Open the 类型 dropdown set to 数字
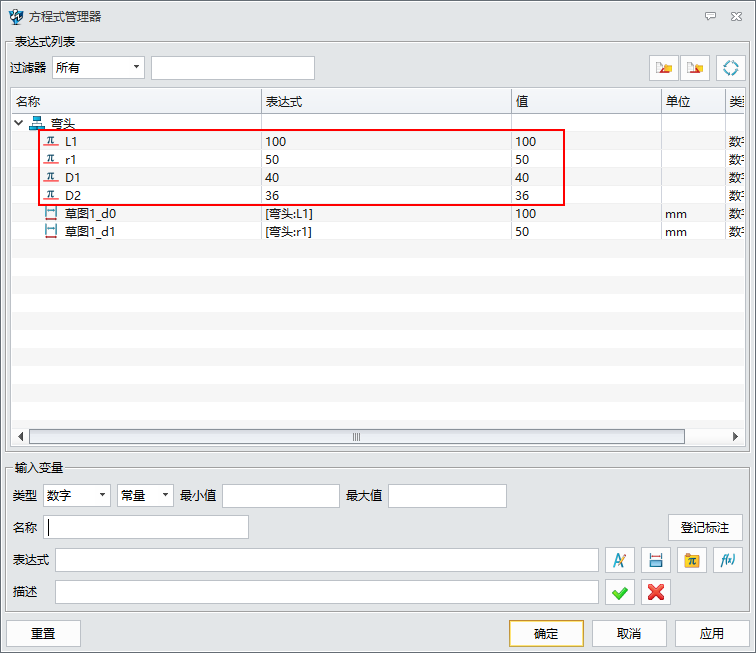Screen dimensions: 756x653 pyautogui.click(x=77, y=496)
